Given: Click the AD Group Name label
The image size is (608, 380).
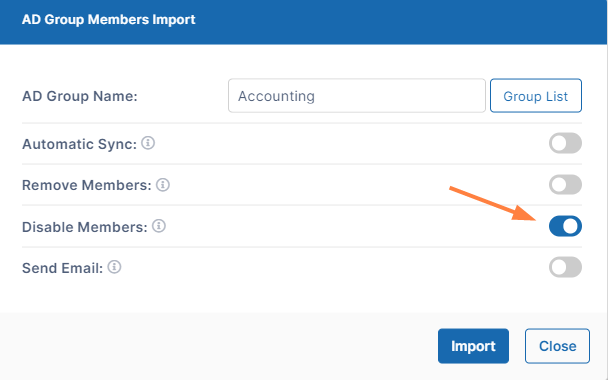Looking at the screenshot, I should tap(80, 96).
